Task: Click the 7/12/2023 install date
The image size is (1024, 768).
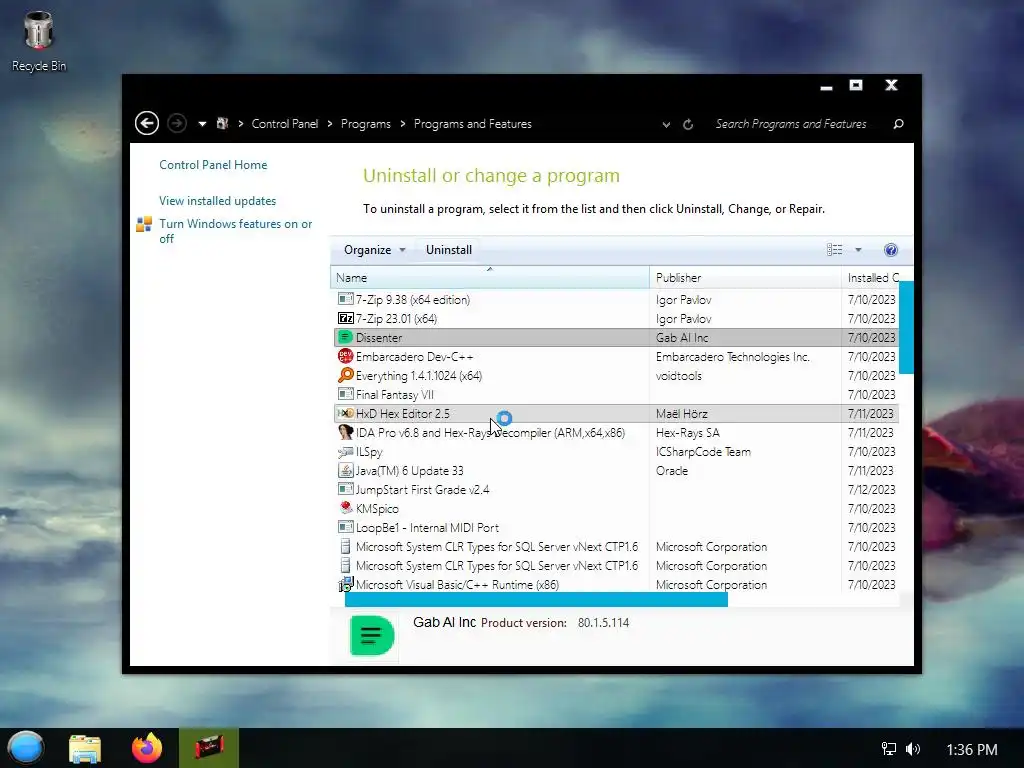Action: pos(871,489)
